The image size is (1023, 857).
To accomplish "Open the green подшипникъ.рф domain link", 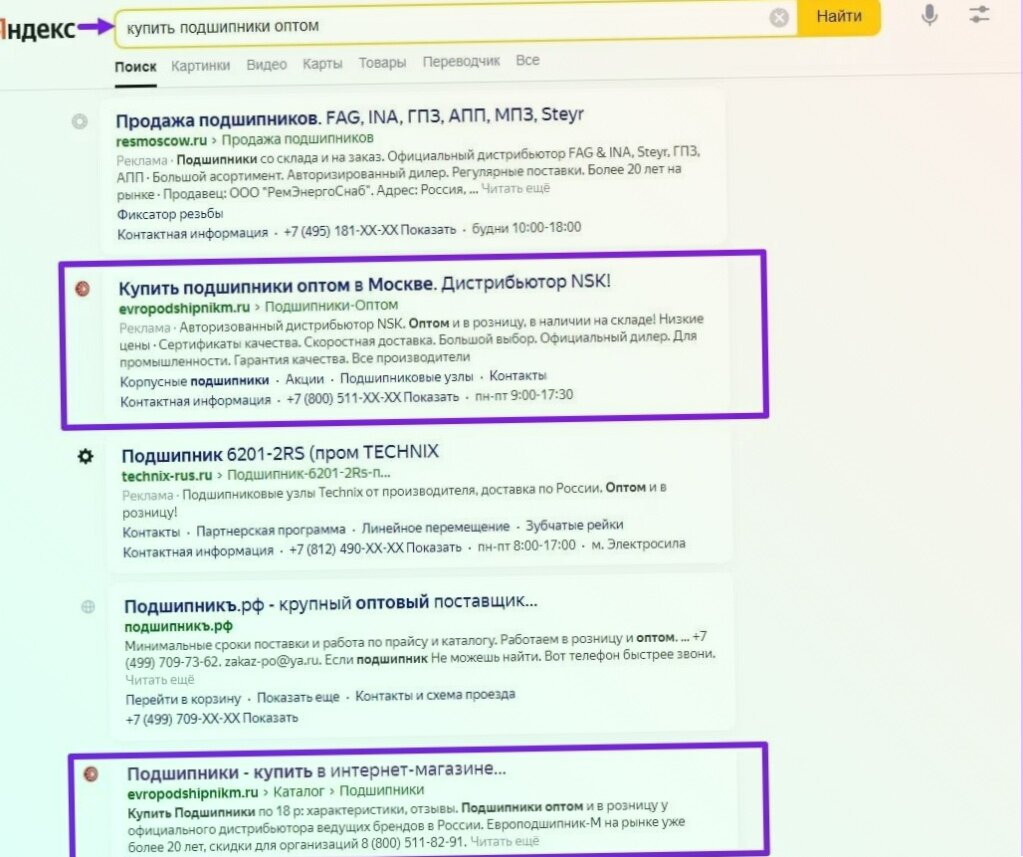I will pyautogui.click(x=179, y=626).
